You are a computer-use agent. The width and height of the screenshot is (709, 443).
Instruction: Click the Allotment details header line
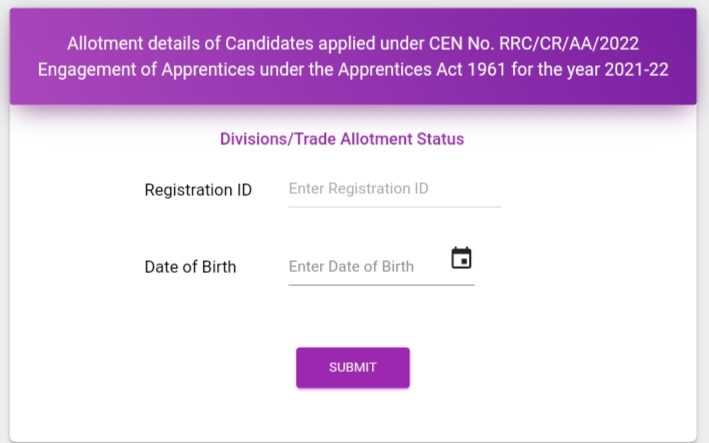pyautogui.click(x=352, y=44)
